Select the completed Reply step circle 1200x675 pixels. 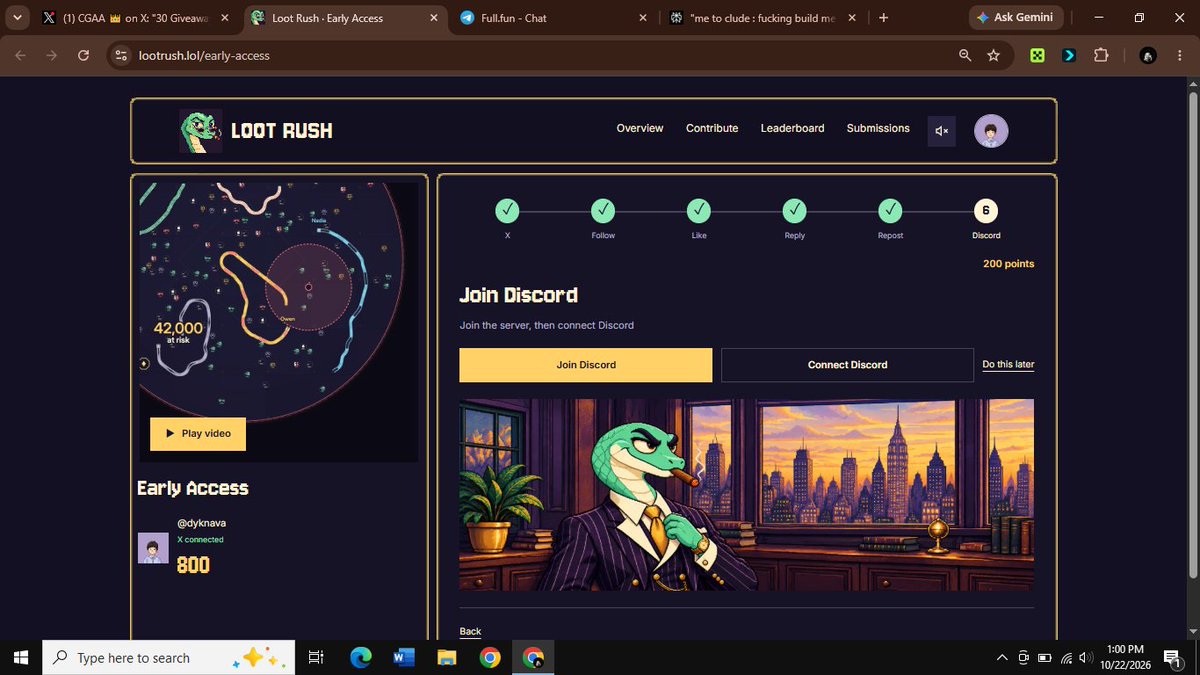794,211
